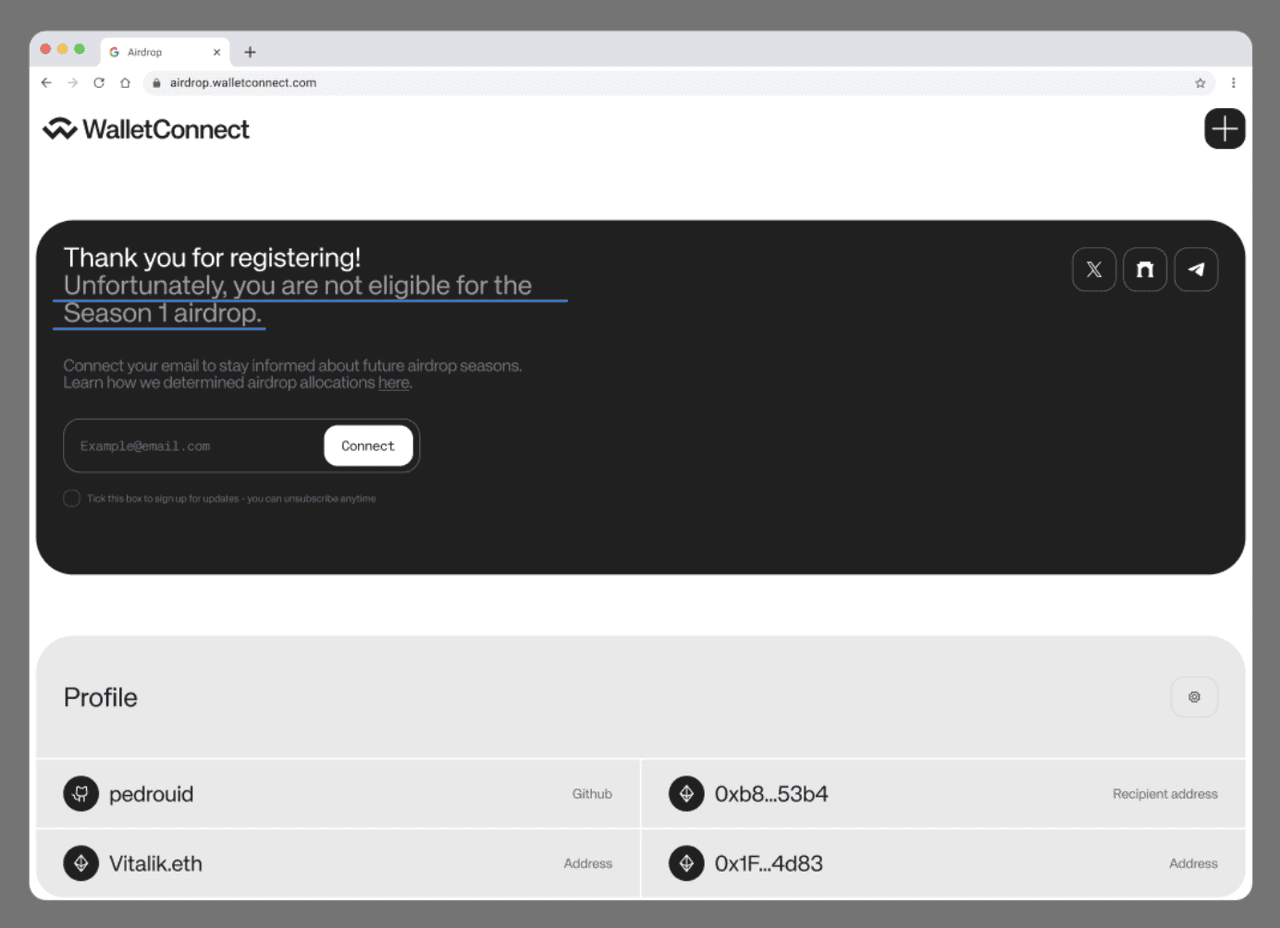Image resolution: width=1280 pixels, height=928 pixels.
Task: Click the airdrop.walletconnect.com address bar
Action: coord(680,83)
